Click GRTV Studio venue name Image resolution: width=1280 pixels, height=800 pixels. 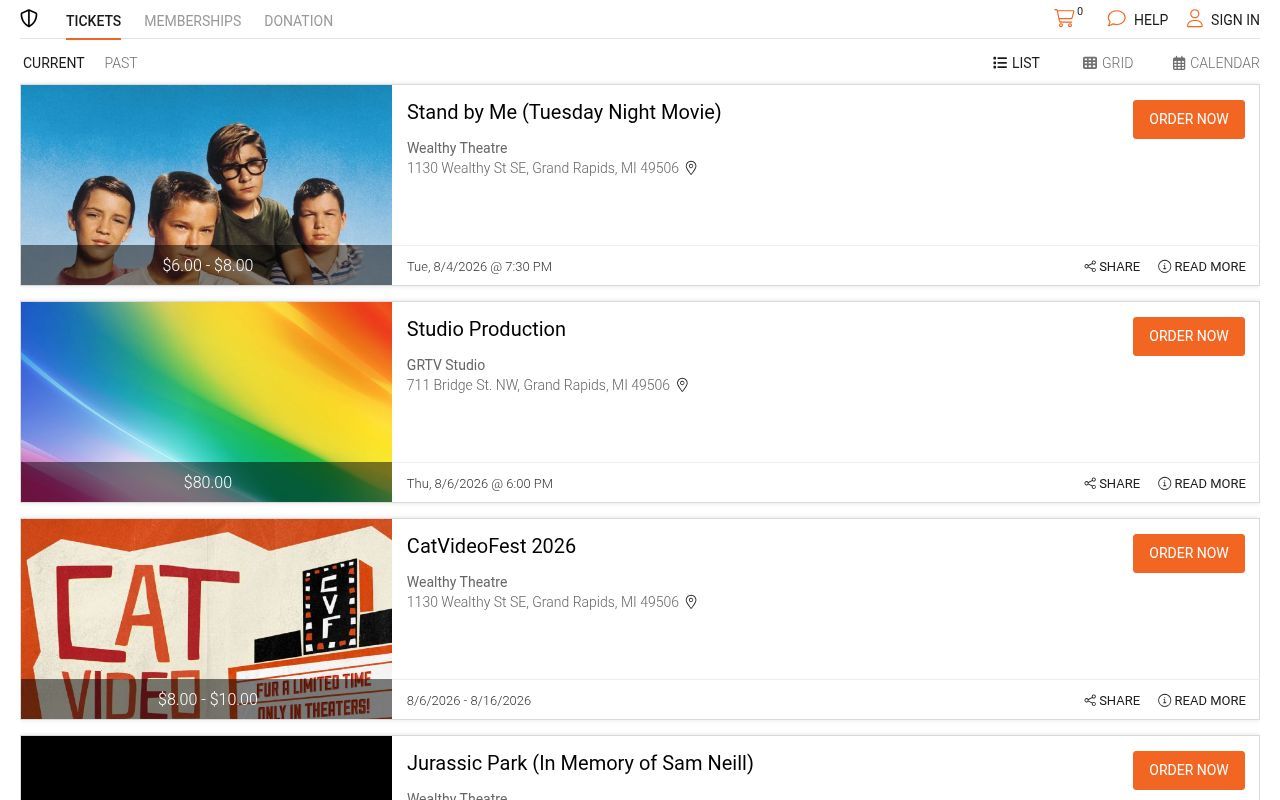coord(446,365)
